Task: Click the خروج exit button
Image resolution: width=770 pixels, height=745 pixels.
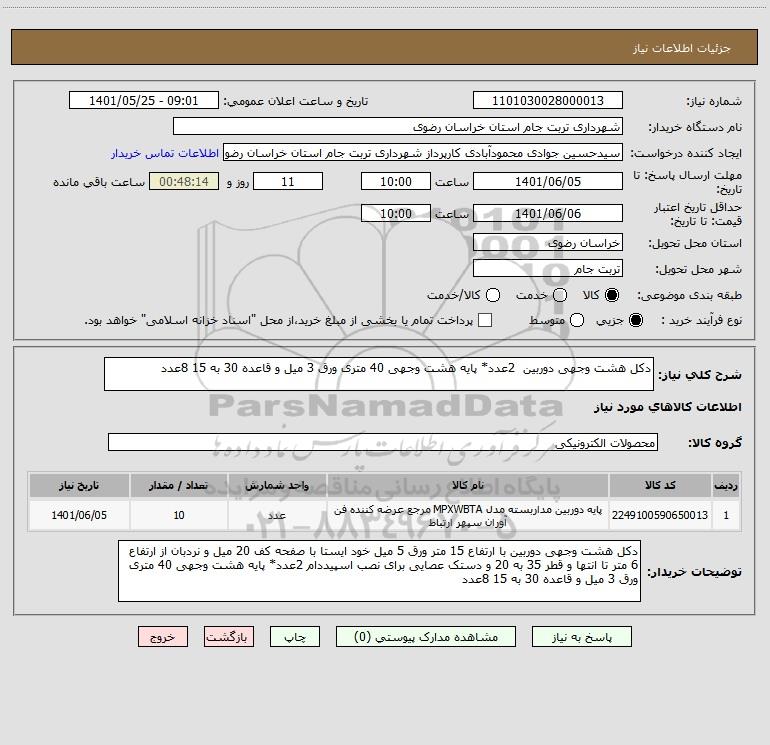Action: click(163, 637)
